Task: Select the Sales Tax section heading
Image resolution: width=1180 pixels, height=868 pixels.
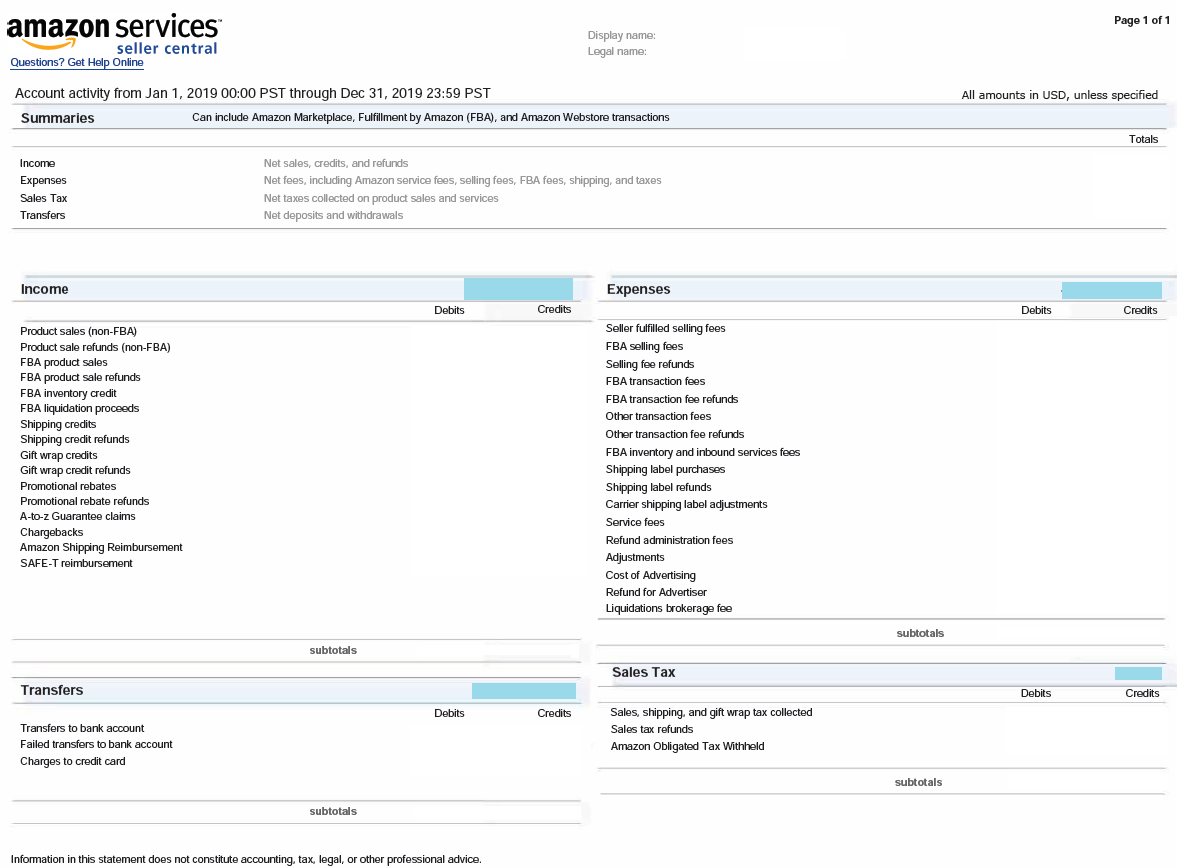Action: coord(643,672)
